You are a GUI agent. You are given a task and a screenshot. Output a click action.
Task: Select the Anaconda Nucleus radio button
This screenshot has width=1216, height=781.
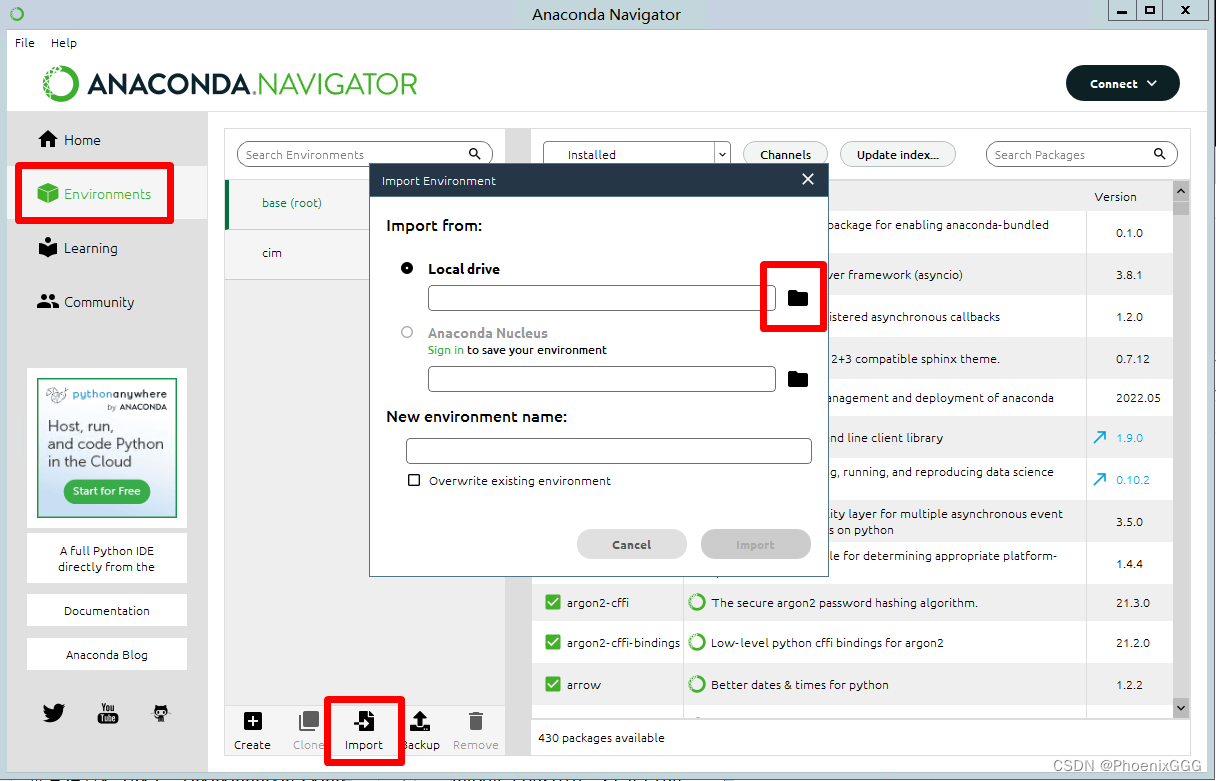(x=407, y=333)
